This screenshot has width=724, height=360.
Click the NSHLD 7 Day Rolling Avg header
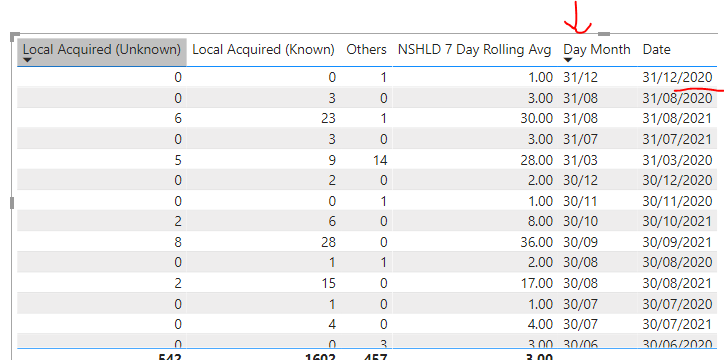[x=475, y=50]
